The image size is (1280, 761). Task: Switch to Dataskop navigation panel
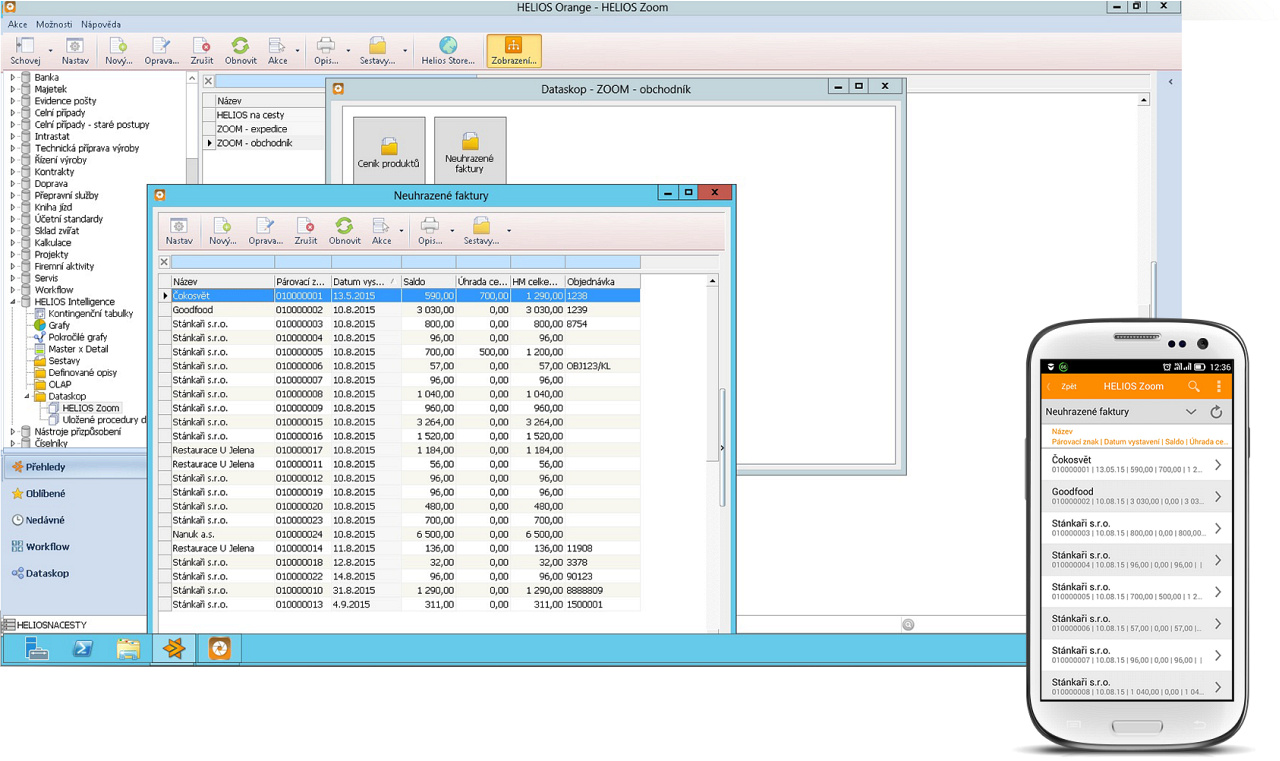point(75,574)
